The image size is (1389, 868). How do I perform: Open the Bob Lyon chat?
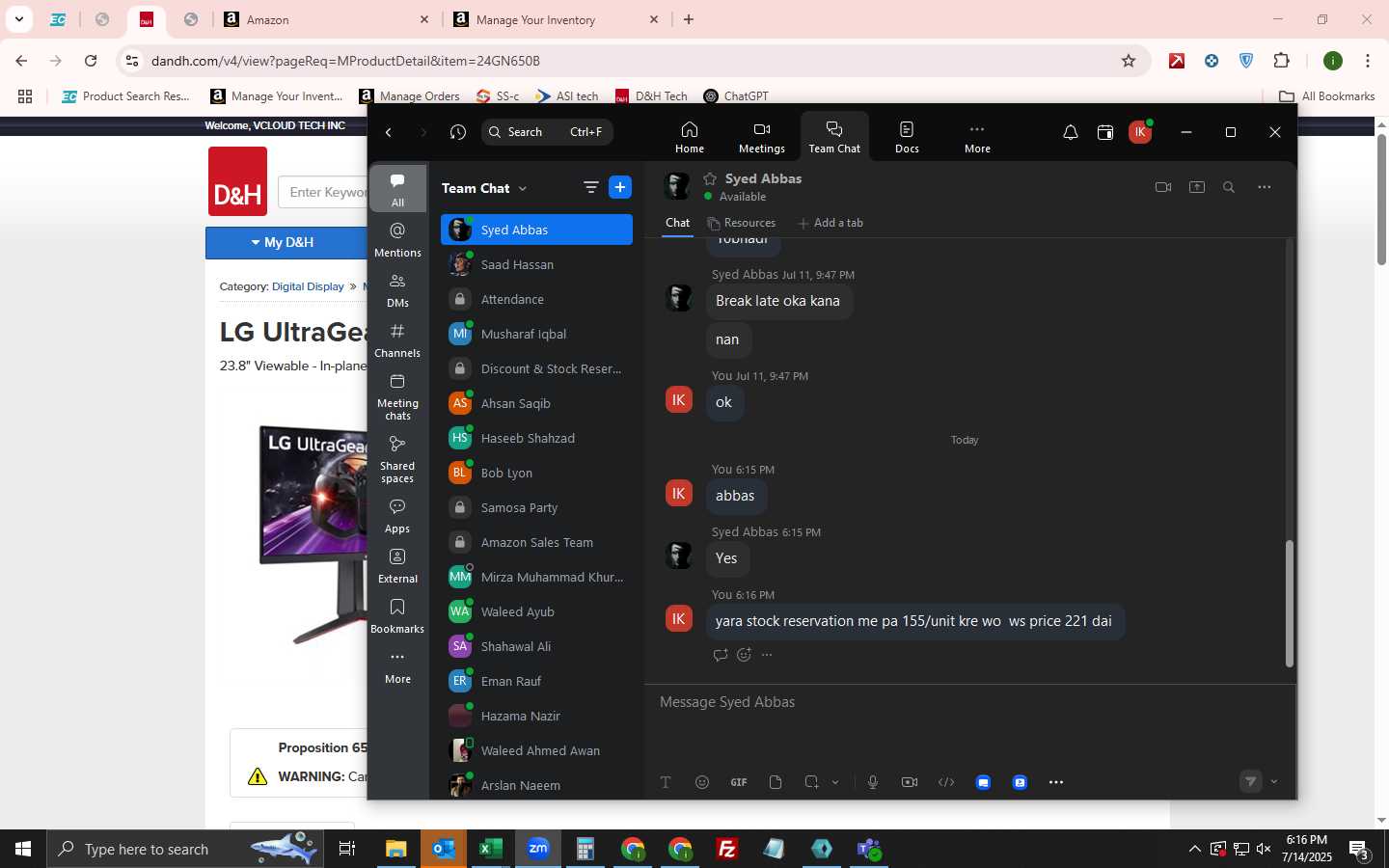click(536, 473)
